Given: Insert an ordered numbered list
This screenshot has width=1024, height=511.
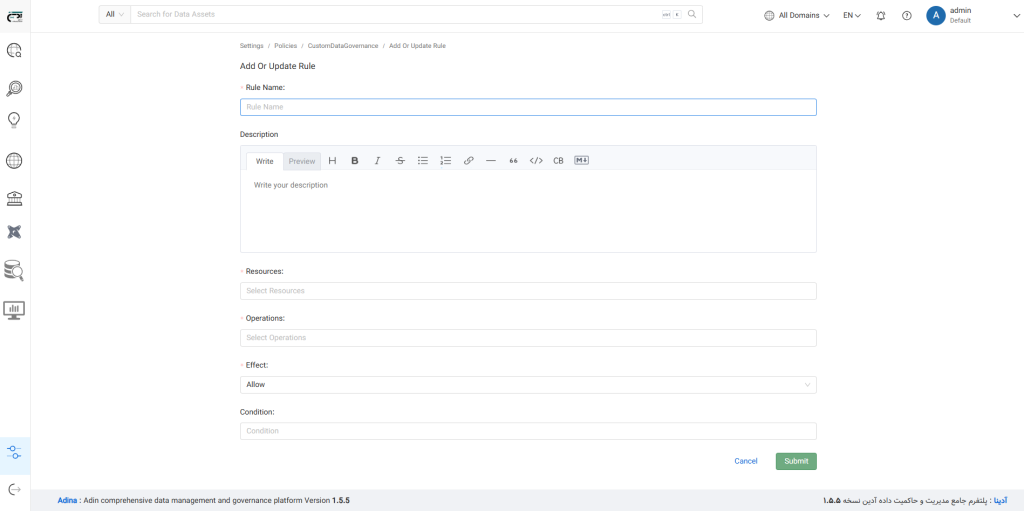Looking at the screenshot, I should [445, 161].
